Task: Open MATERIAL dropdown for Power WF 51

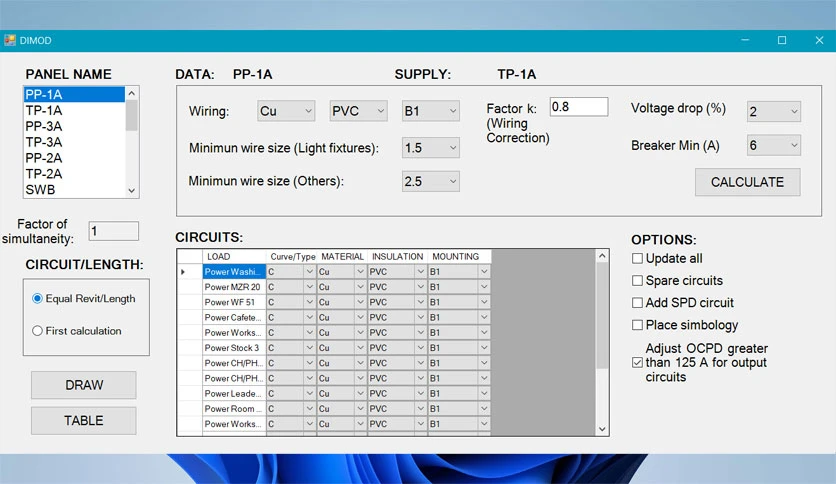Action: pos(360,302)
